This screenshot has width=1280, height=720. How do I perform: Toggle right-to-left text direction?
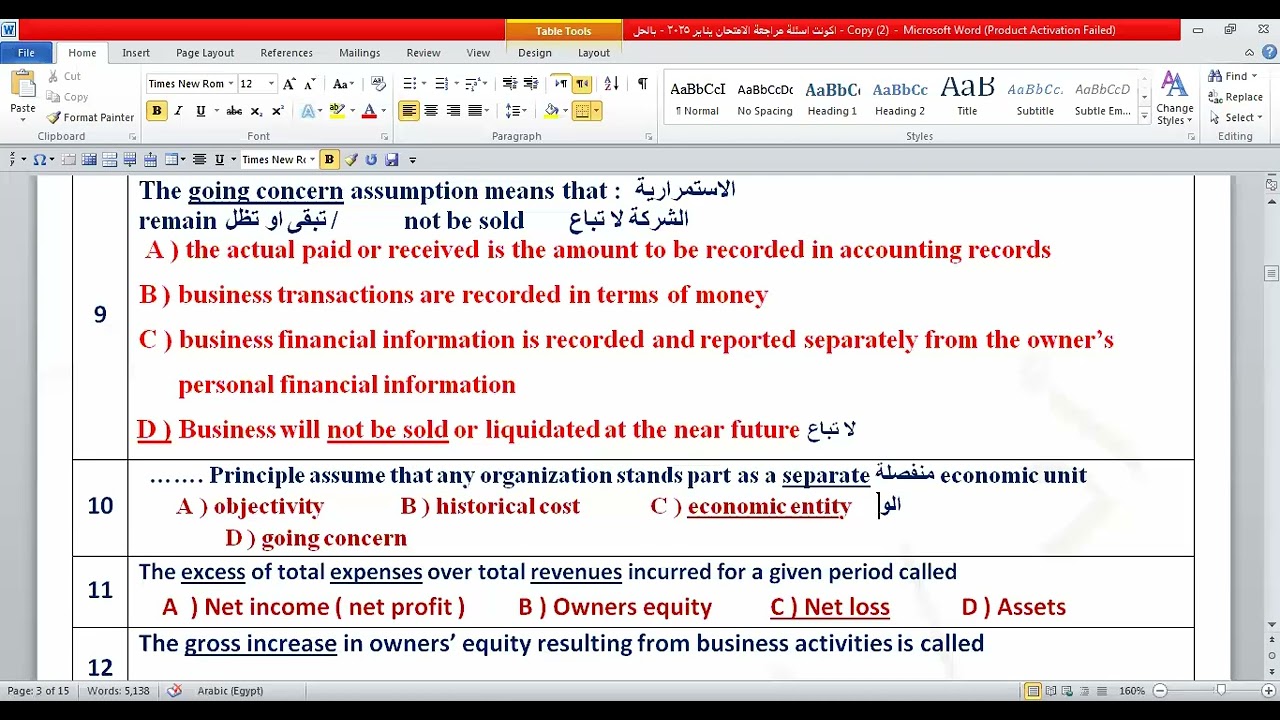click(x=582, y=84)
